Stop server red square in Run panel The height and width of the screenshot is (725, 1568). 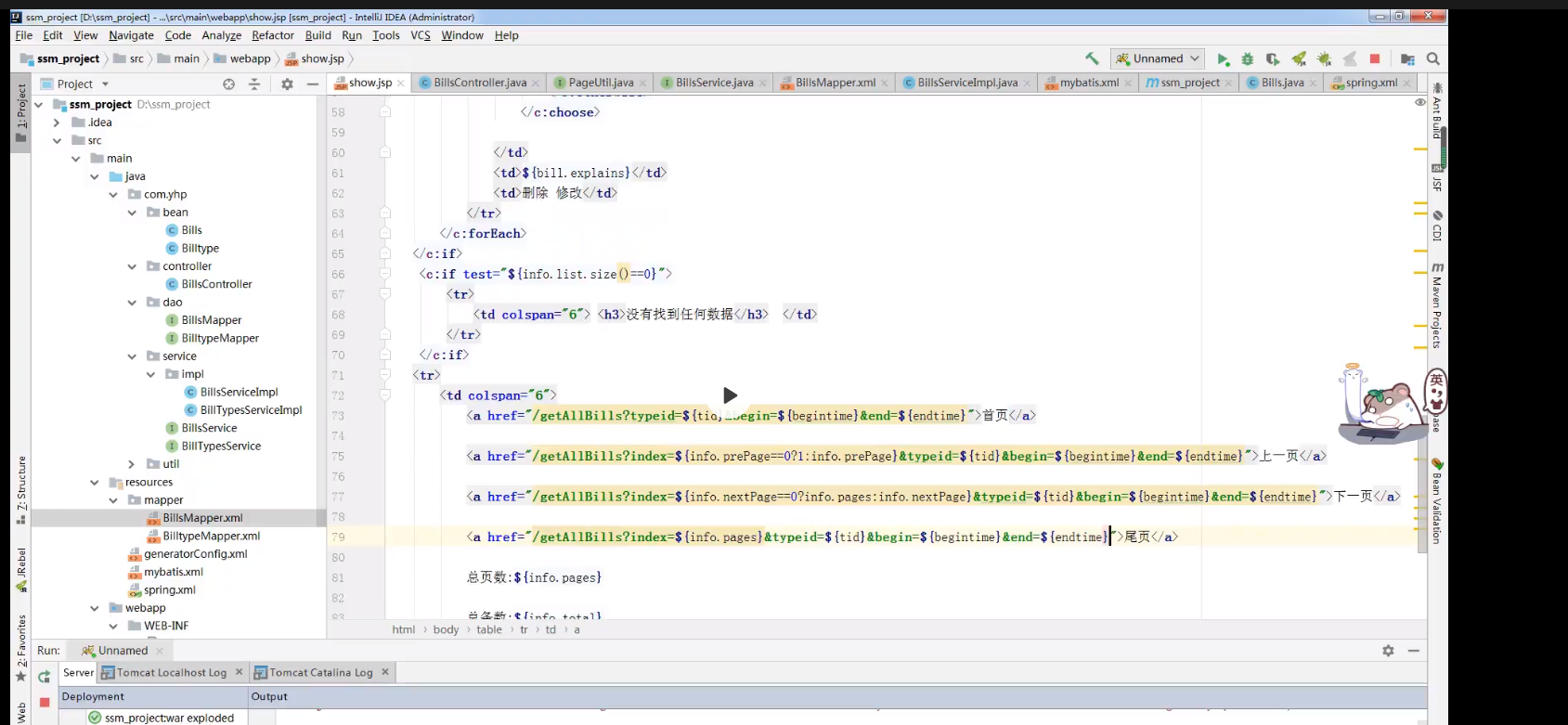[44, 702]
